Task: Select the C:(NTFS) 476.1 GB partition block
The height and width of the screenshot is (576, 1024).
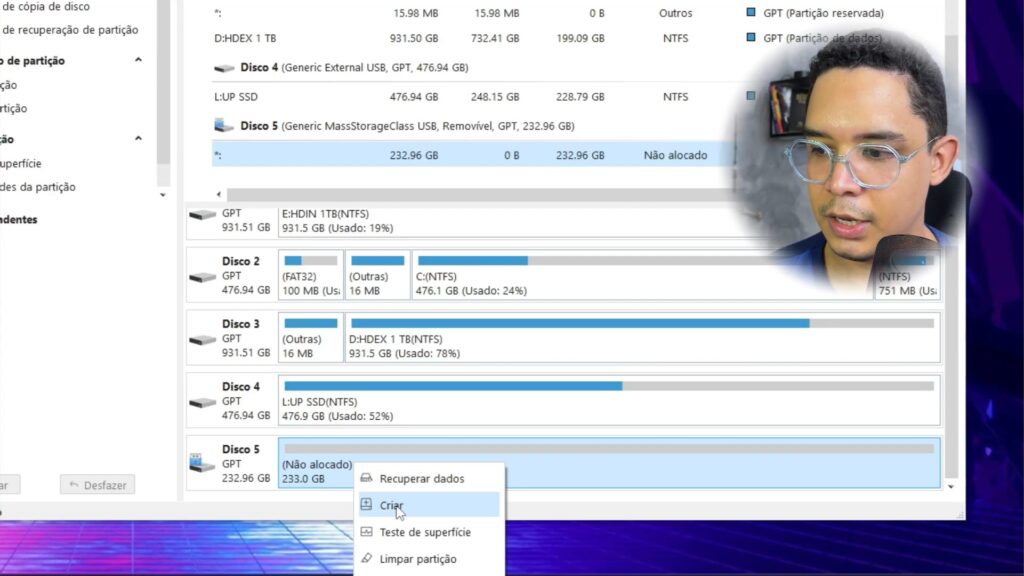Action: [642, 275]
